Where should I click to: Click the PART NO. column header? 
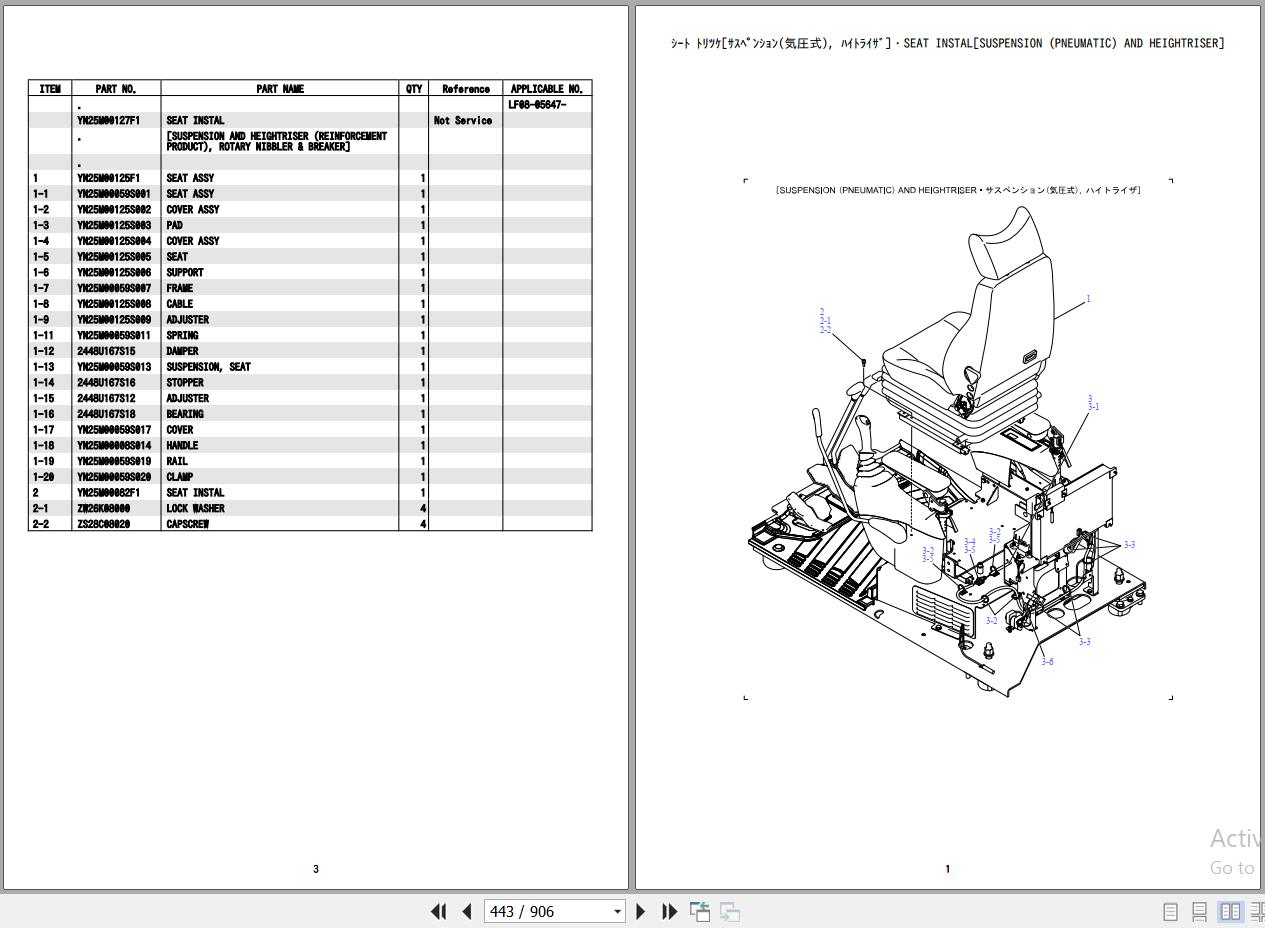pyautogui.click(x=116, y=89)
